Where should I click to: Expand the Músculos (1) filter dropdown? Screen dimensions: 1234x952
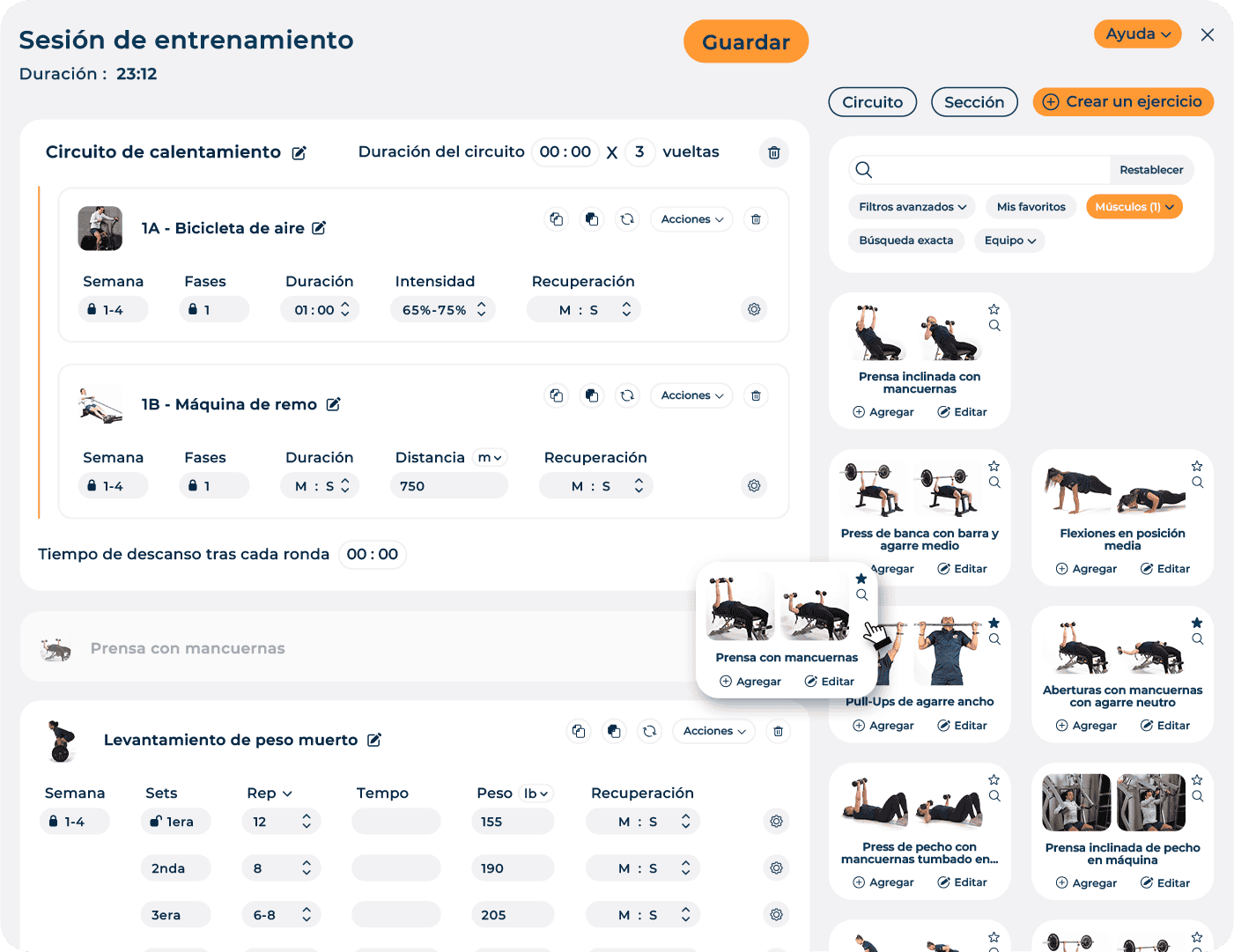[x=1134, y=207]
